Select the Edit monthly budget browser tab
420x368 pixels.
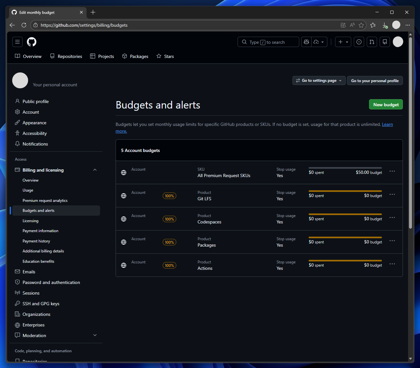(x=48, y=12)
